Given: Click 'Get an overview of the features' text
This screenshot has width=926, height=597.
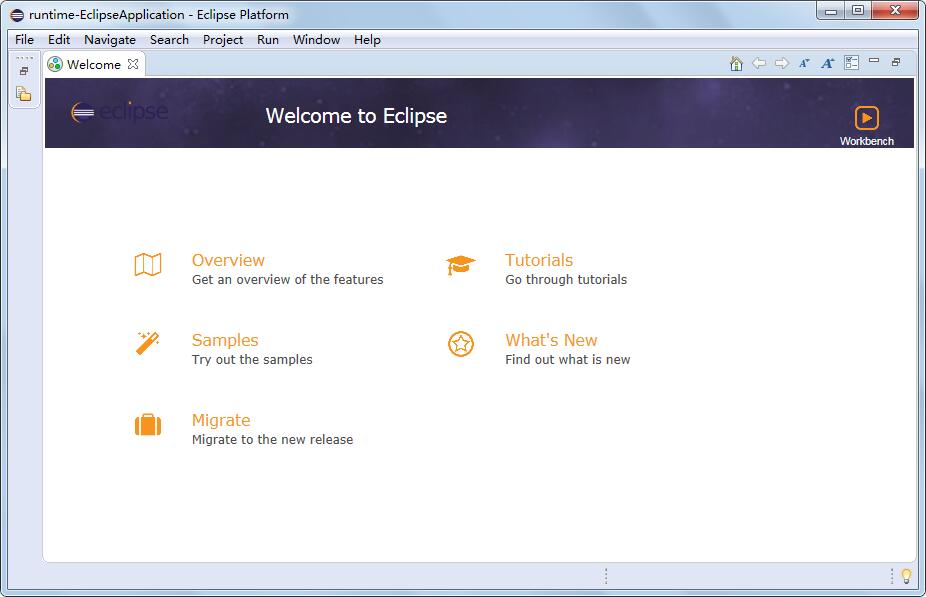Looking at the screenshot, I should point(288,279).
